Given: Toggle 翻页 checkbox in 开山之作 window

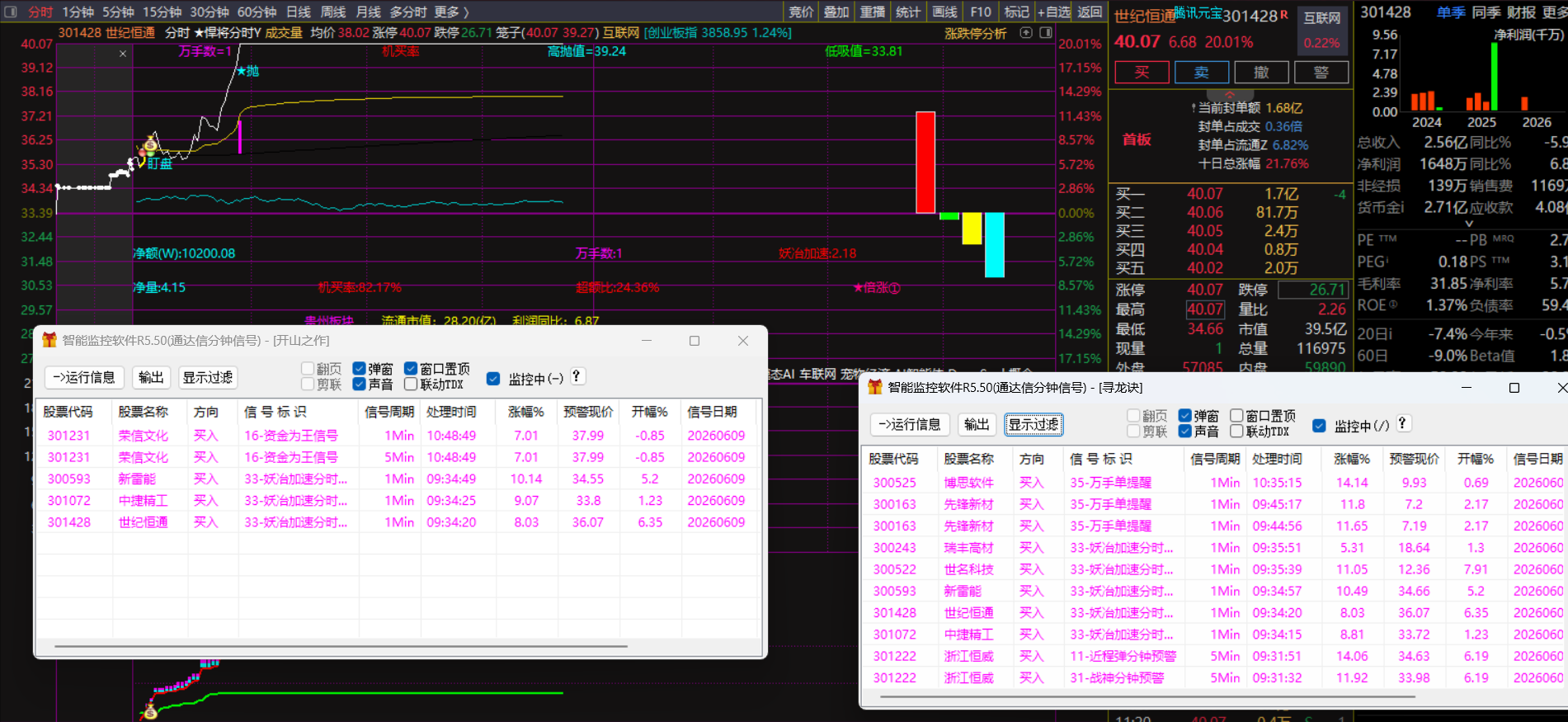Looking at the screenshot, I should pyautogui.click(x=308, y=369).
